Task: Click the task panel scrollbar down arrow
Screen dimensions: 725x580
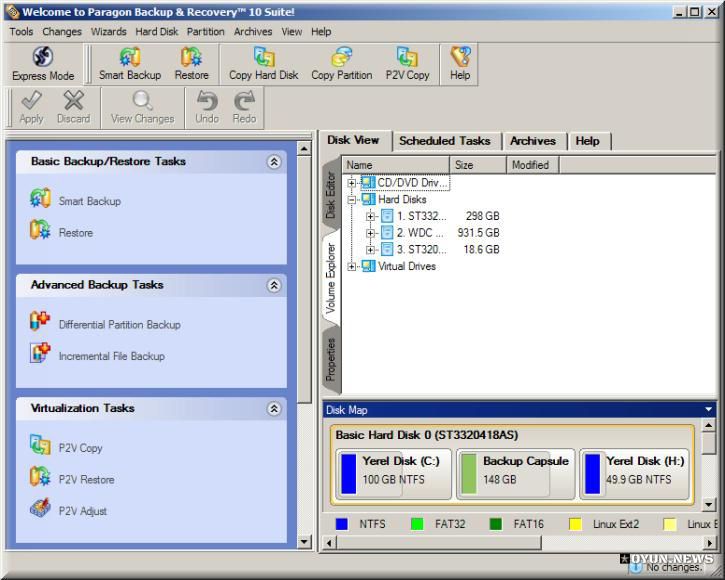Action: click(304, 542)
